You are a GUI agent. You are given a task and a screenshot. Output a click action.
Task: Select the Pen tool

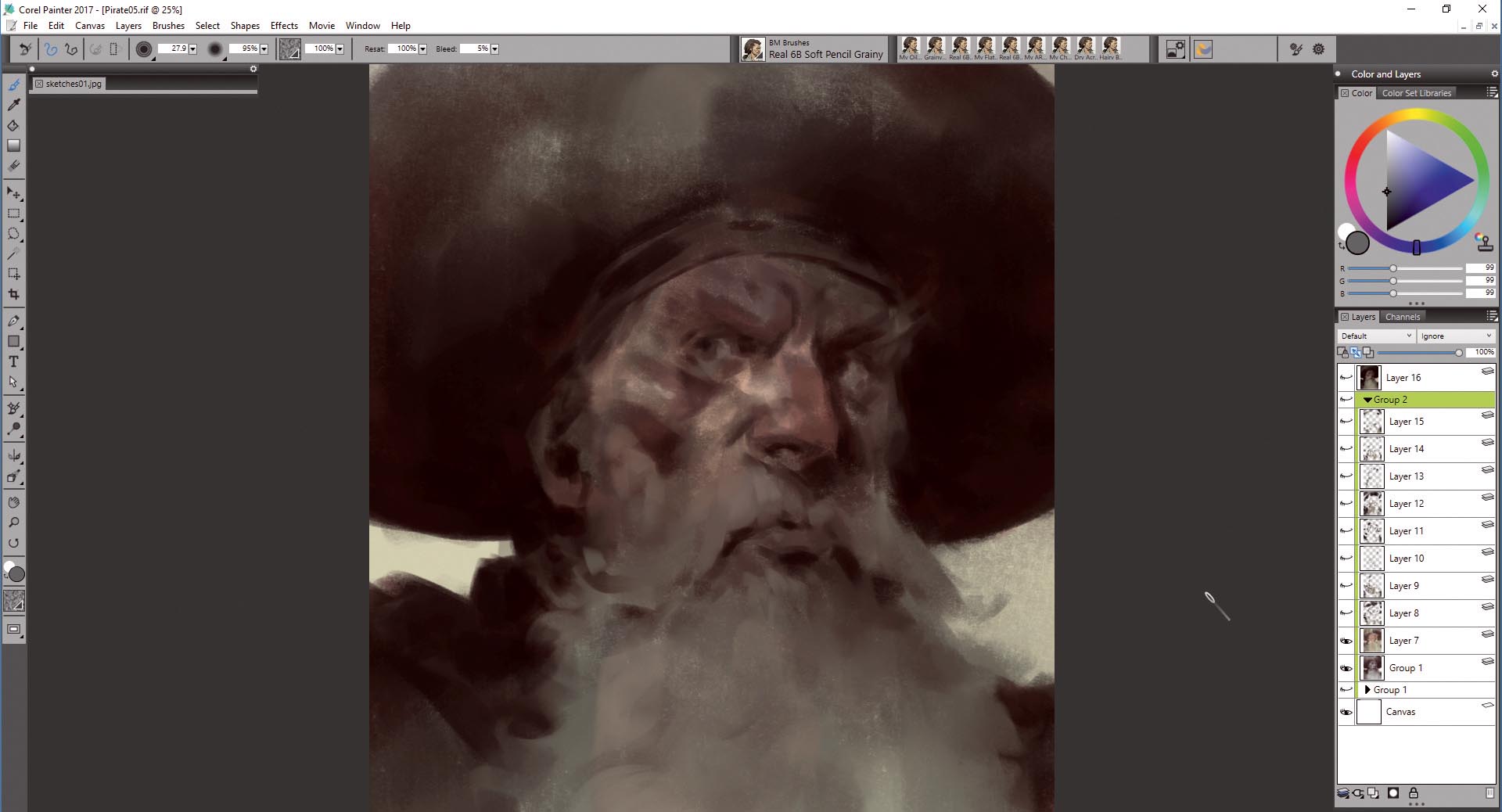pyautogui.click(x=13, y=321)
